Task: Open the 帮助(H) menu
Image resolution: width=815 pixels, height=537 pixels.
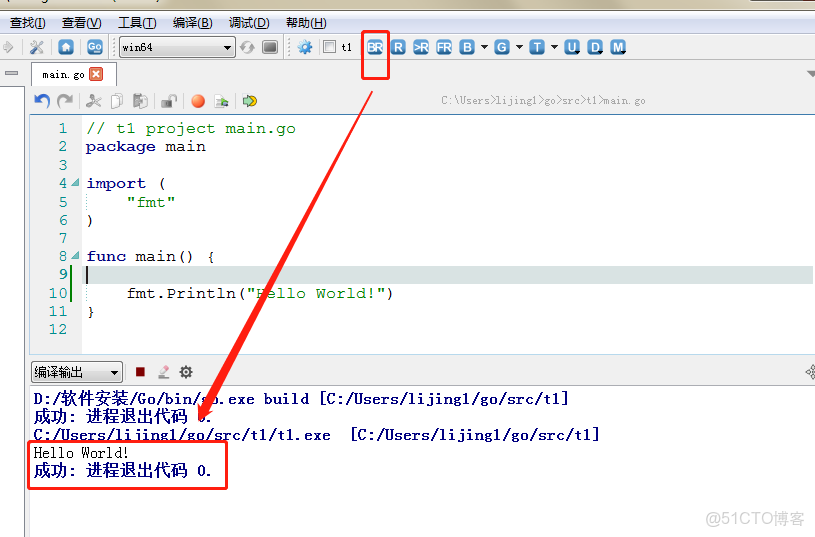Action: coord(306,23)
